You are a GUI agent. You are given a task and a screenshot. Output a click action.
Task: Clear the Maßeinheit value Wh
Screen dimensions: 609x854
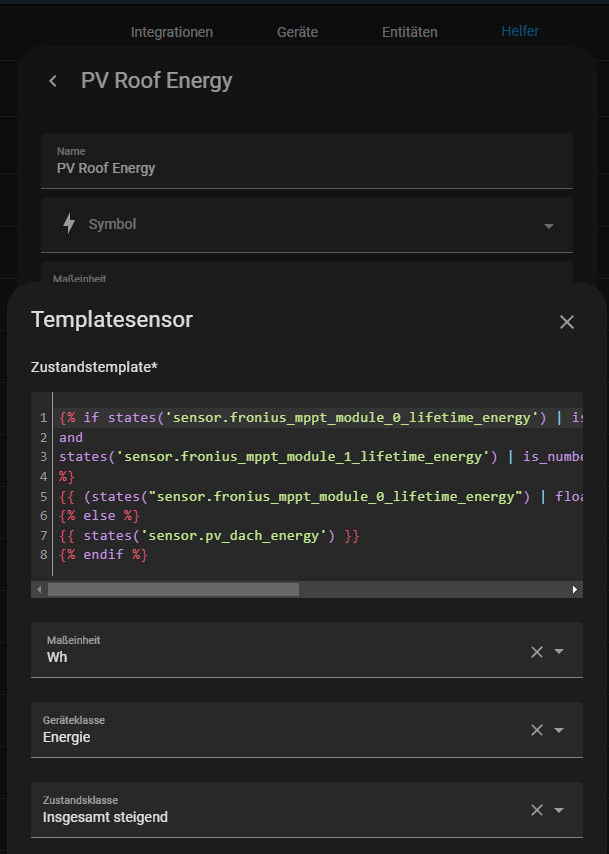coord(537,651)
